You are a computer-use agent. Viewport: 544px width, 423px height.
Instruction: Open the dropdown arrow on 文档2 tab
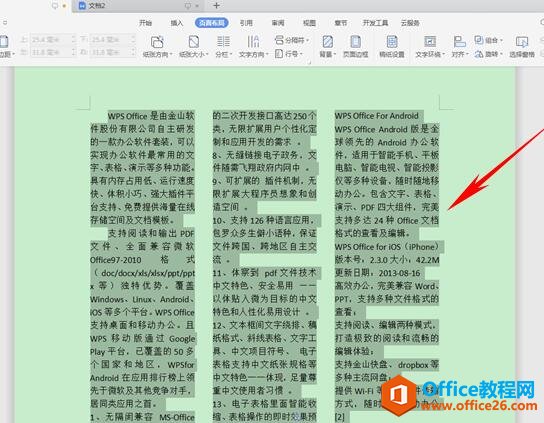point(197,6)
